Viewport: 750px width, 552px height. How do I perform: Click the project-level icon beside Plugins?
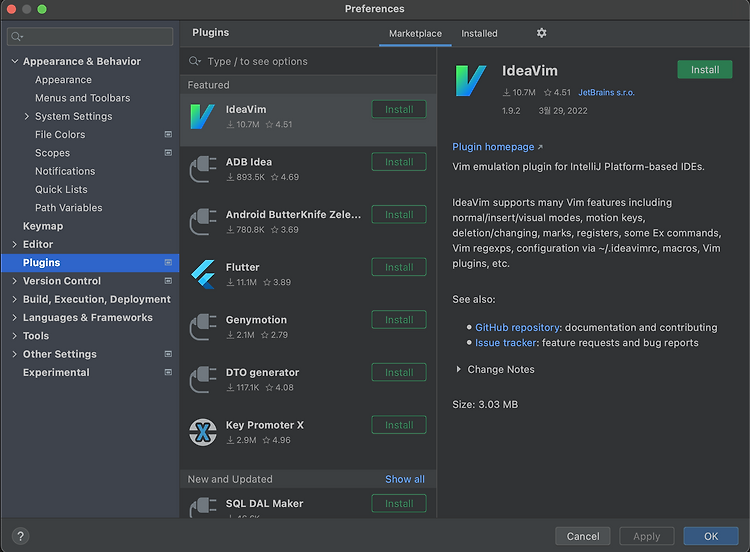click(x=168, y=262)
